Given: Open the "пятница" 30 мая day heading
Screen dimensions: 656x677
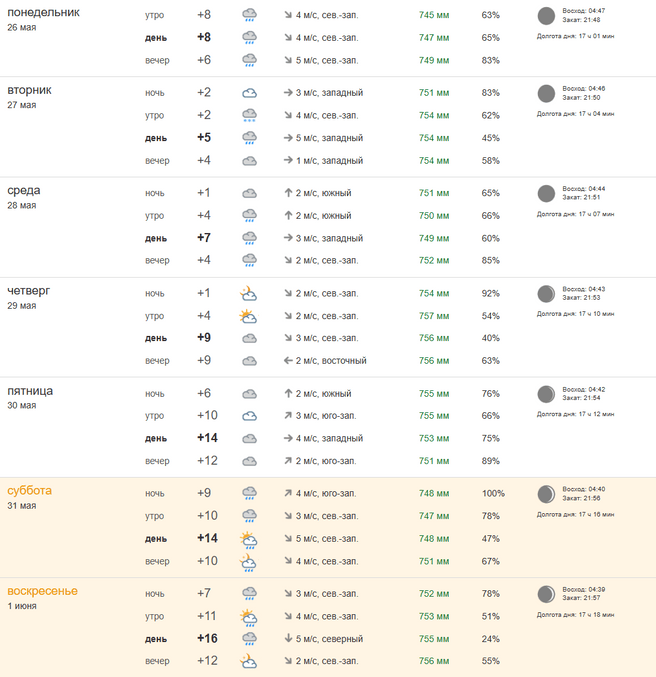Looking at the screenshot, I should tap(30, 391).
